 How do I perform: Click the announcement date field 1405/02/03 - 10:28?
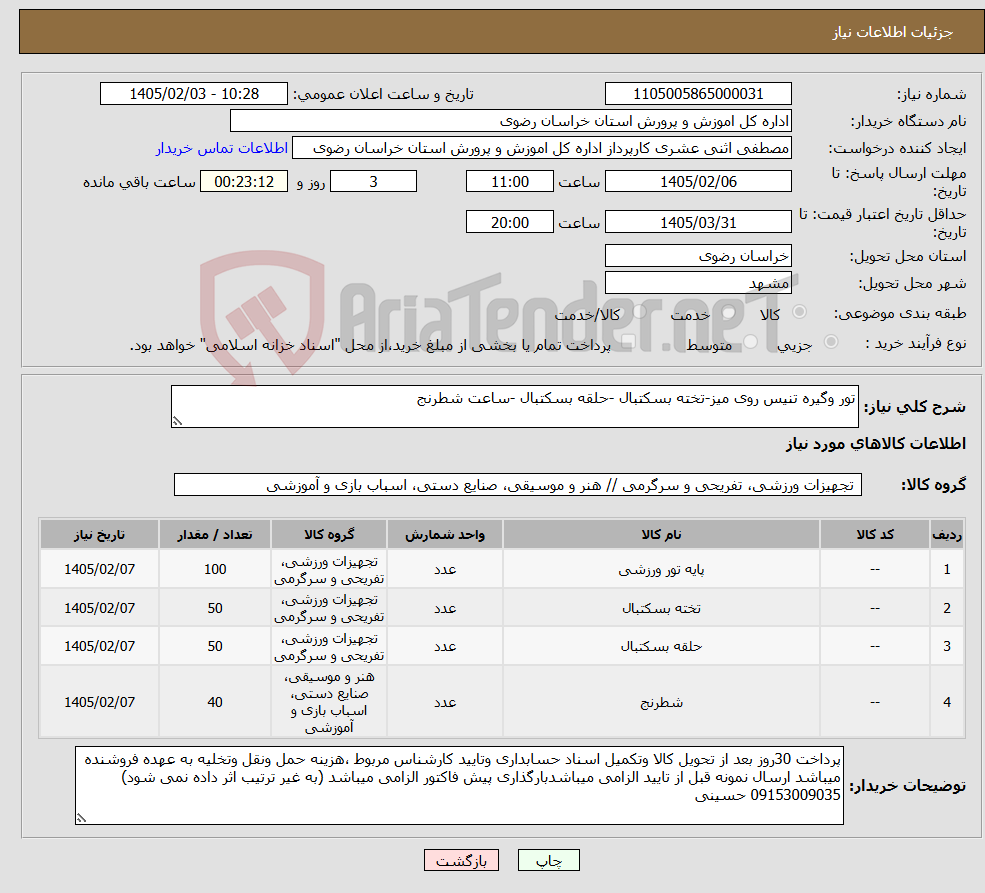[x=193, y=94]
